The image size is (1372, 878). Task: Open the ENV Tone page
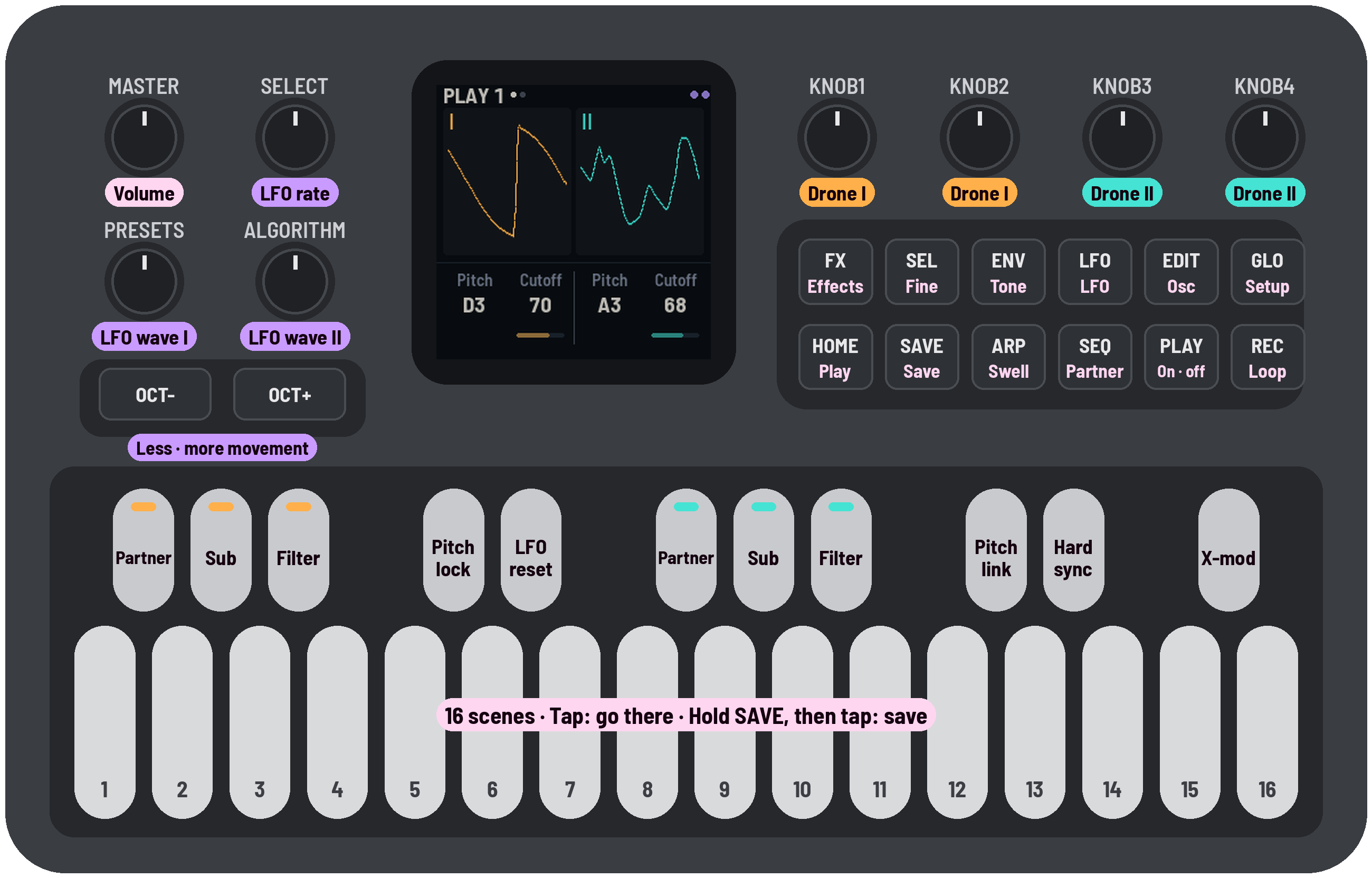(x=1008, y=272)
